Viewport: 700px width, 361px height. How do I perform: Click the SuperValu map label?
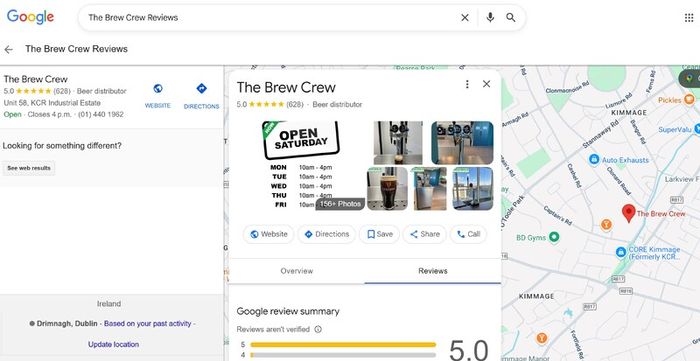675,129
